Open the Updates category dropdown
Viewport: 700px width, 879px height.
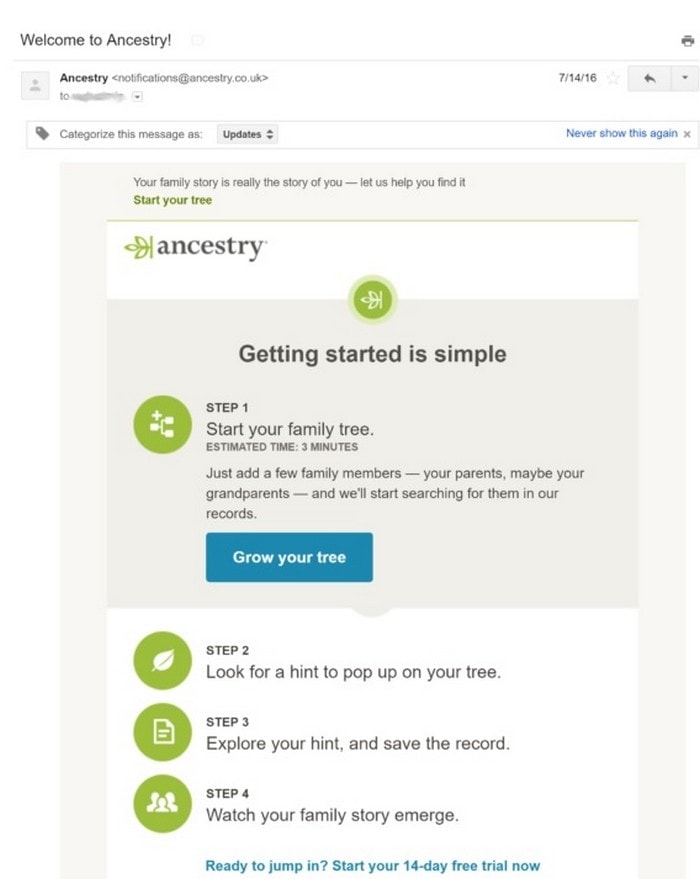(x=248, y=135)
